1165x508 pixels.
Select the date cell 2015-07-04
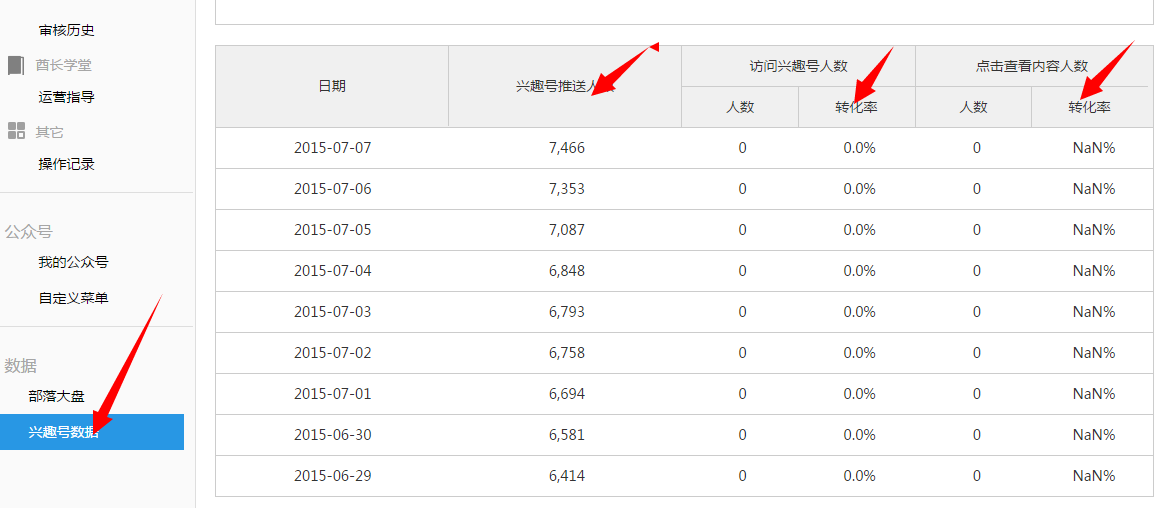(332, 270)
